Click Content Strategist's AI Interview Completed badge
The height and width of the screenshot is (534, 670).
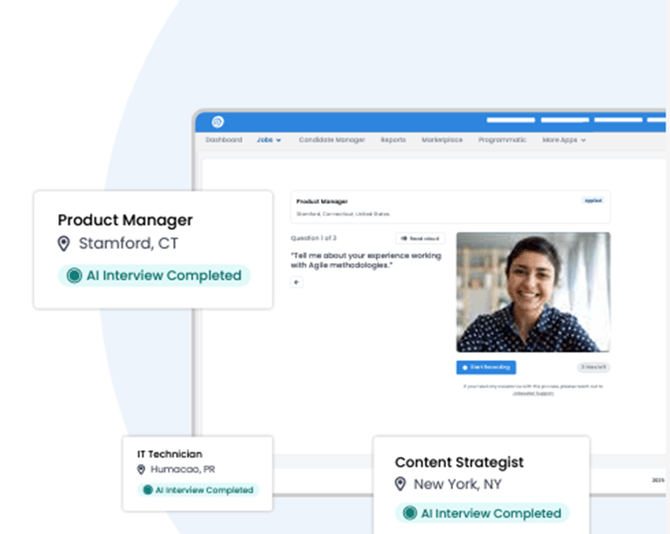pos(482,513)
